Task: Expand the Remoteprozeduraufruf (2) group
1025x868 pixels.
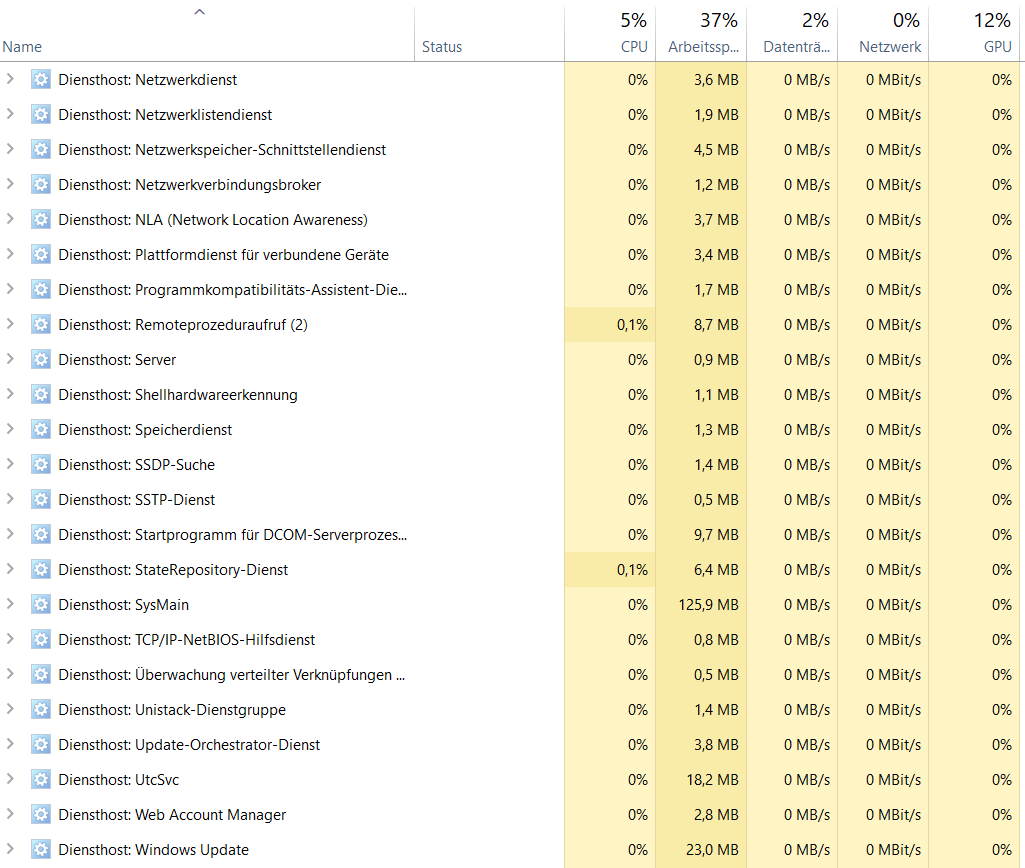Action: tap(10, 325)
